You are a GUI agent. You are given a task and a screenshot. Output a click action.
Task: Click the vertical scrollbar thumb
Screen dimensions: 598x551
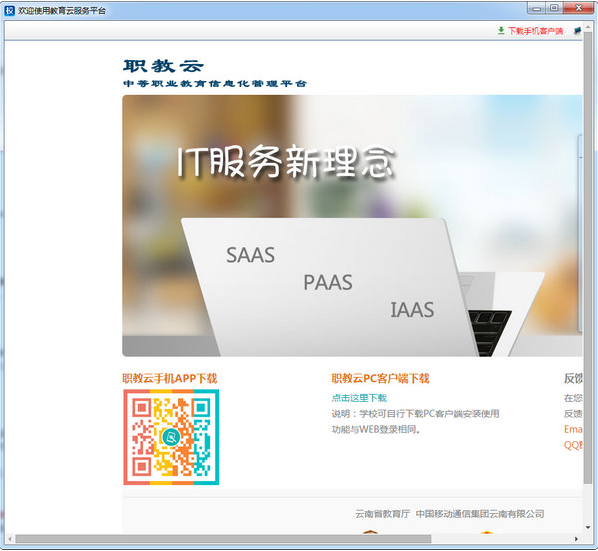pos(588,257)
